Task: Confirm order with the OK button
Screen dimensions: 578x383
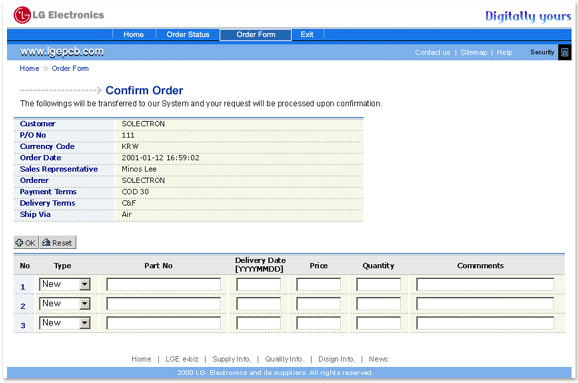Action: (26, 243)
